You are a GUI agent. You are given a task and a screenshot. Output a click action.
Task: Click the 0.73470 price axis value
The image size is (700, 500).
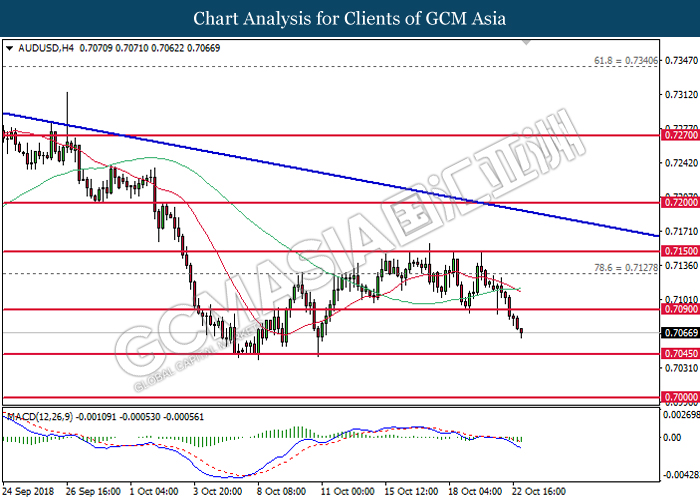click(681, 60)
